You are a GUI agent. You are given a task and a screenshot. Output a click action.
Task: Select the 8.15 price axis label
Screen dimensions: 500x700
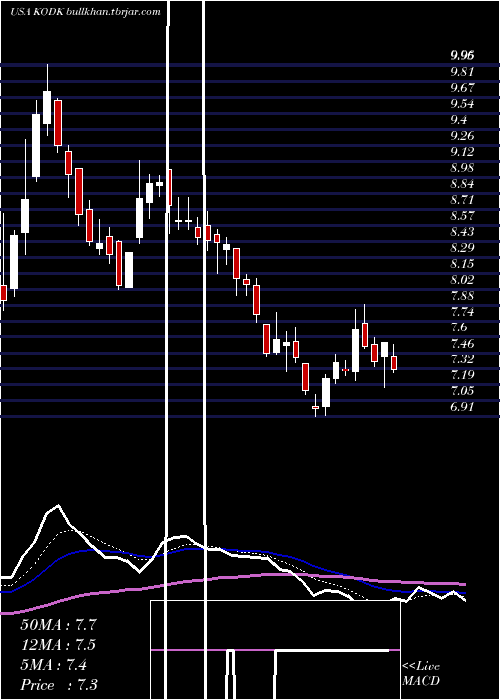[x=462, y=264]
